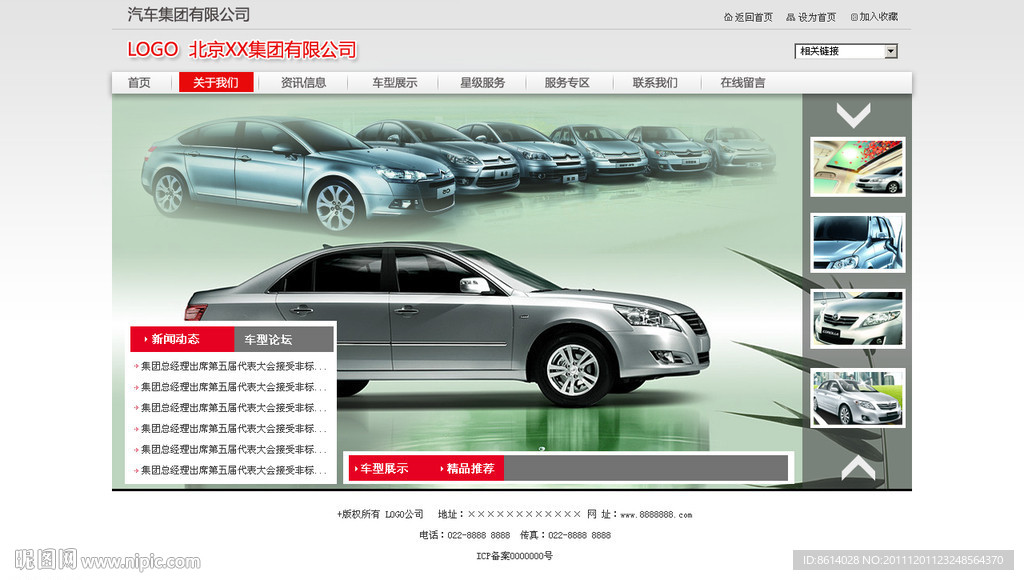The image size is (1024, 580).
Task: Visit the www.8888888.com website link
Action: (x=658, y=513)
